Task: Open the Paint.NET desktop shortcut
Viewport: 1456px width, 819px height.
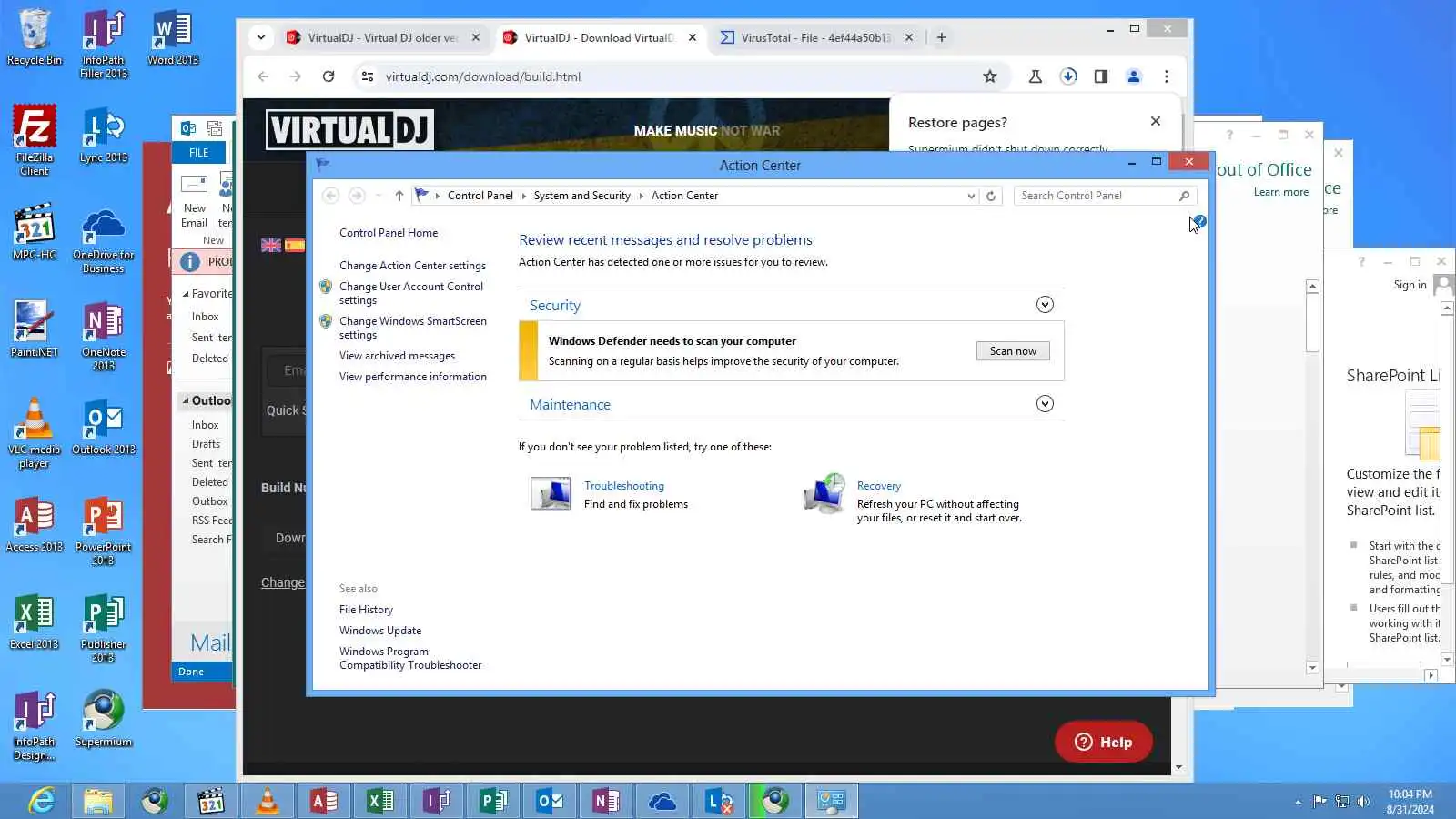Action: [35, 329]
